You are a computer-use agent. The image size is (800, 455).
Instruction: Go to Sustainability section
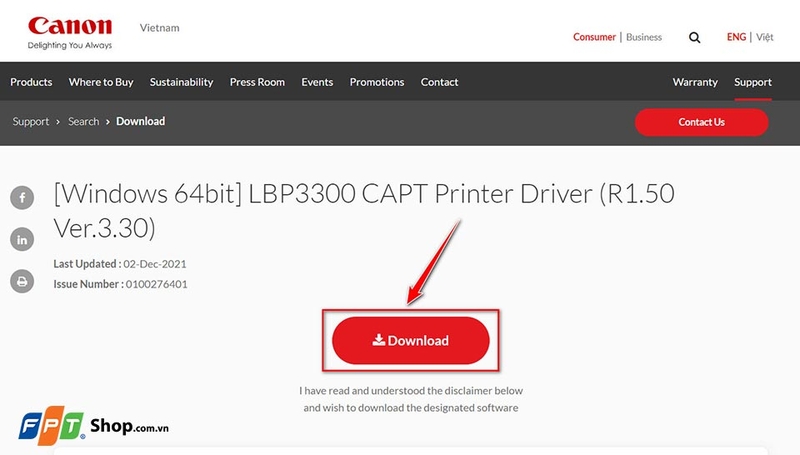[182, 82]
